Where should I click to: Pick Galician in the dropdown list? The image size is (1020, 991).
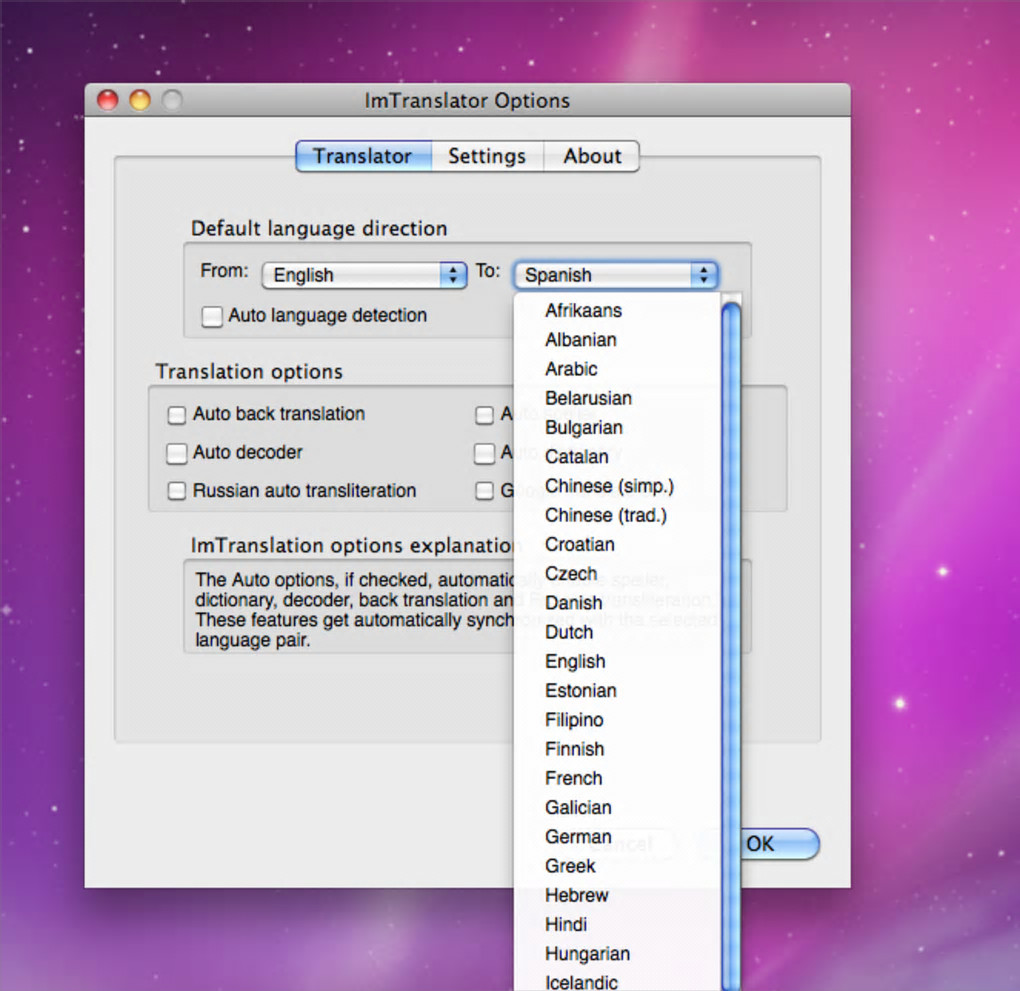pyautogui.click(x=618, y=808)
